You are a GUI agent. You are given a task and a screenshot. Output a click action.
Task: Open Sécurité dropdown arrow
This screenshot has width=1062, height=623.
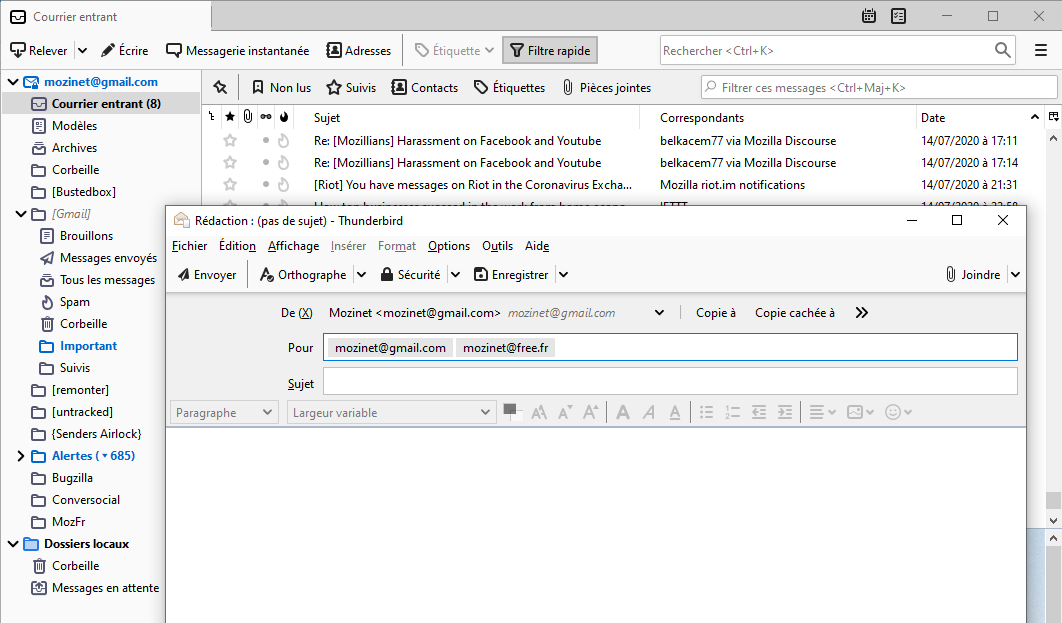click(x=456, y=274)
